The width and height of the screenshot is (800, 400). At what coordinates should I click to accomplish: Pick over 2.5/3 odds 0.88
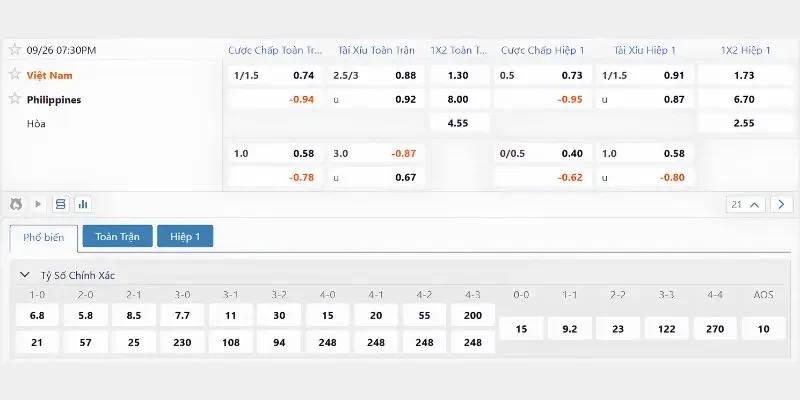(x=376, y=76)
